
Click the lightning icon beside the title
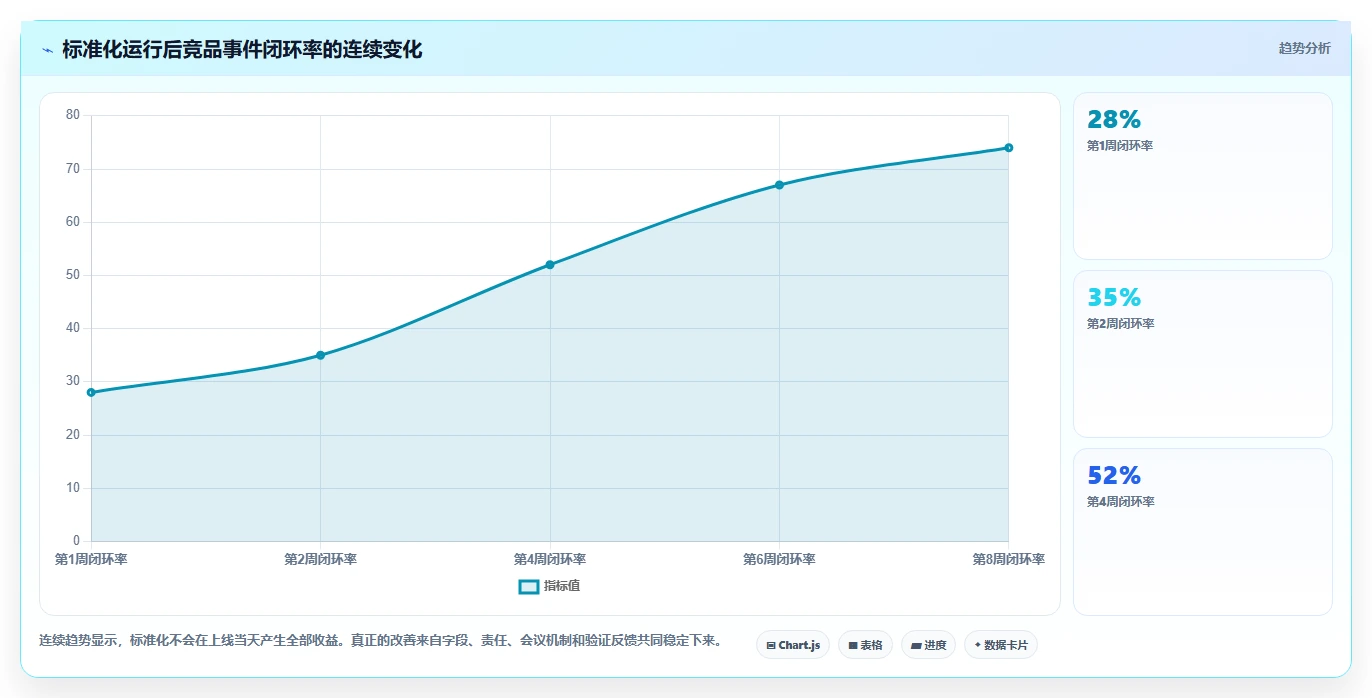(47, 50)
